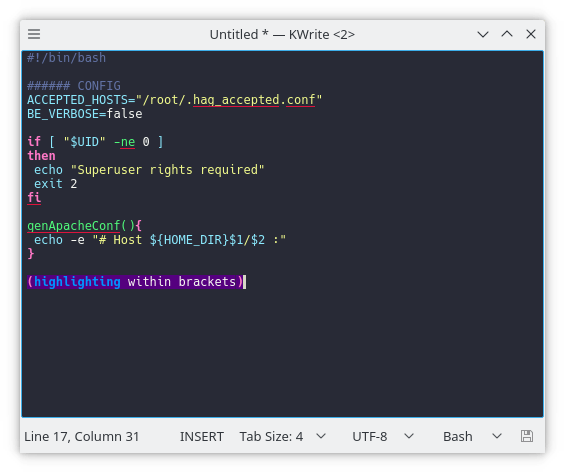Click the Line 17, Column 31 position indicator
Screen dimensions: 565x473
[81, 436]
